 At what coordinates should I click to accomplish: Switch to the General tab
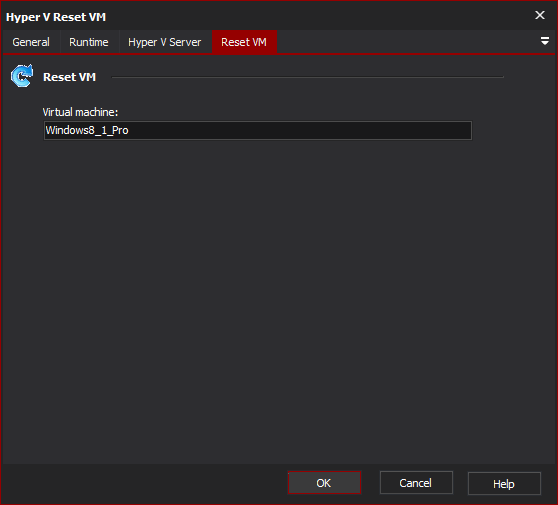coord(31,42)
